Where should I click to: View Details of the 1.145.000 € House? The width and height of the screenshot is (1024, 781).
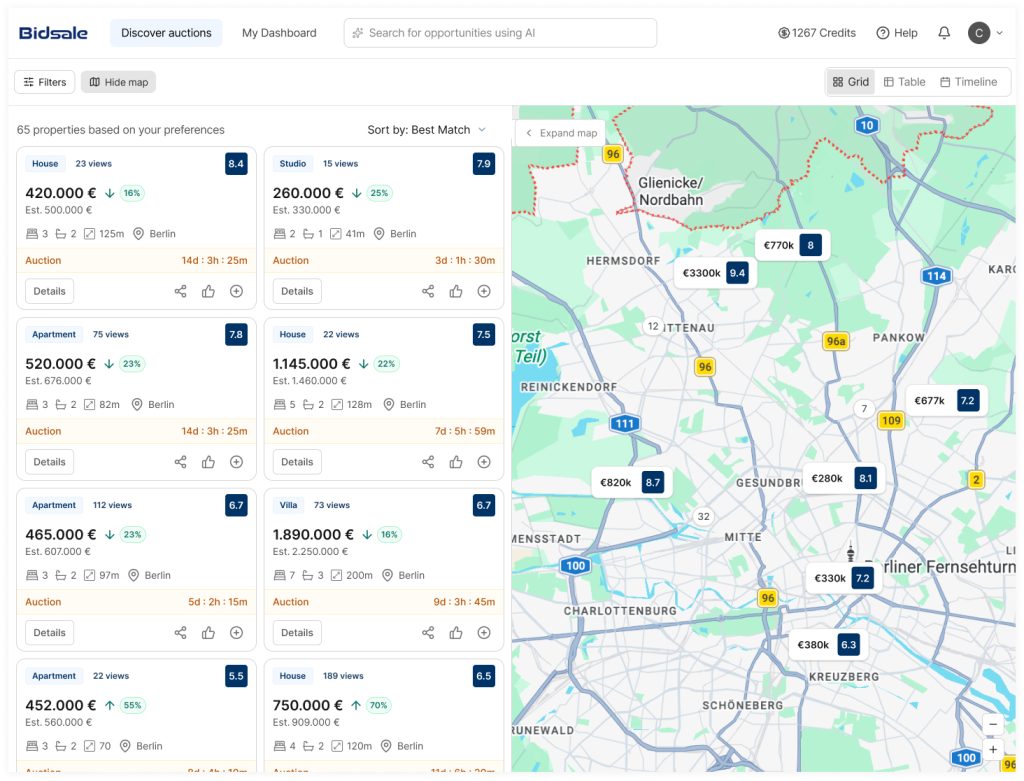pyautogui.click(x=297, y=462)
